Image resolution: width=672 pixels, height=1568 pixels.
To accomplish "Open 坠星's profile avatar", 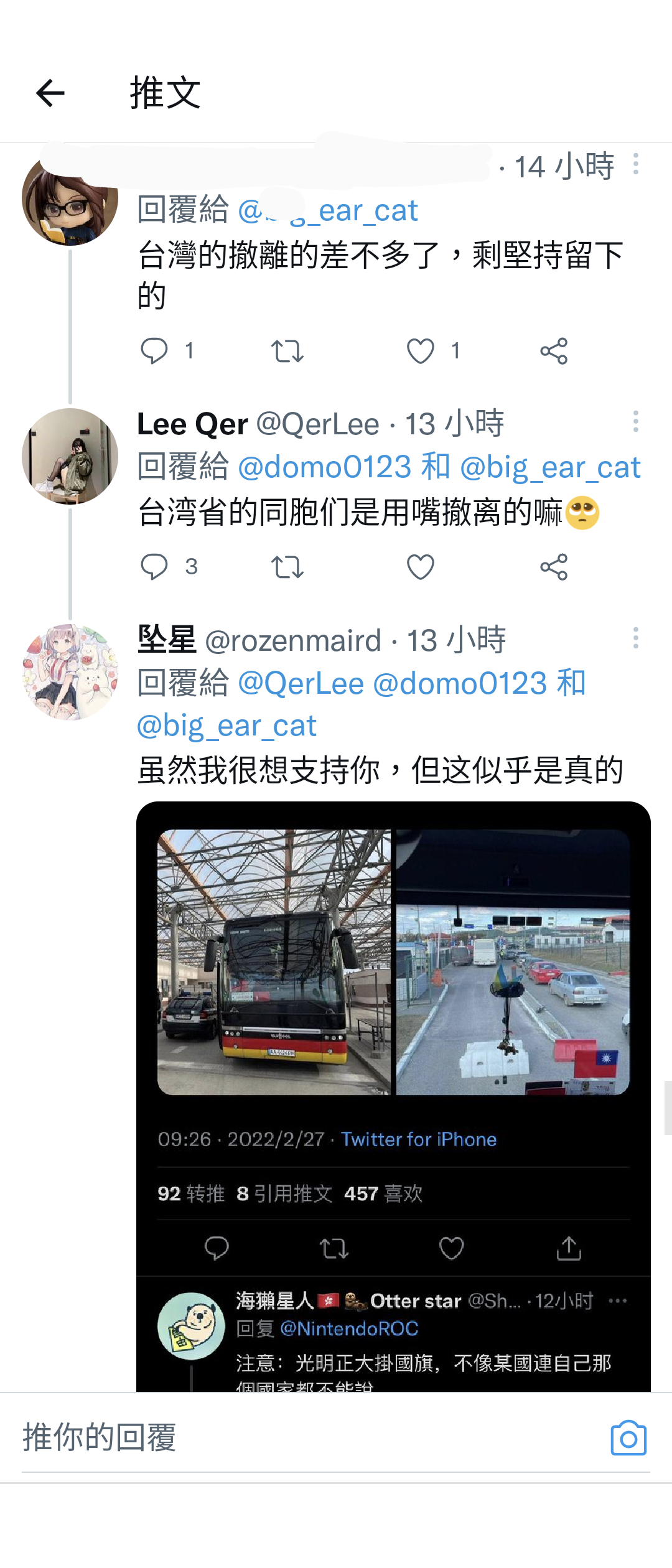I will [x=70, y=673].
